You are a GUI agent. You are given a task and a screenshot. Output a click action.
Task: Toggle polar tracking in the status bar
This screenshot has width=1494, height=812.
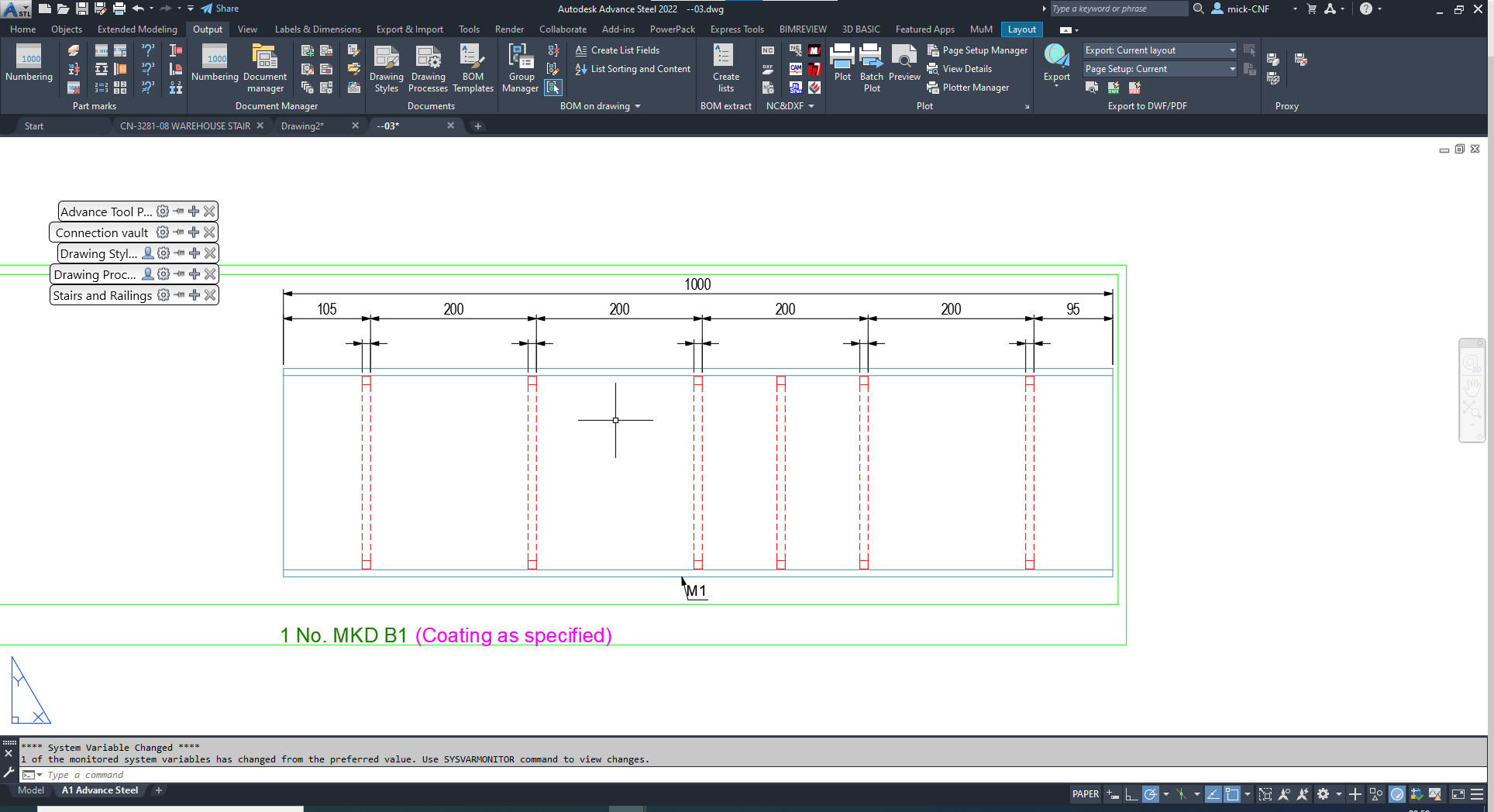click(x=1150, y=794)
